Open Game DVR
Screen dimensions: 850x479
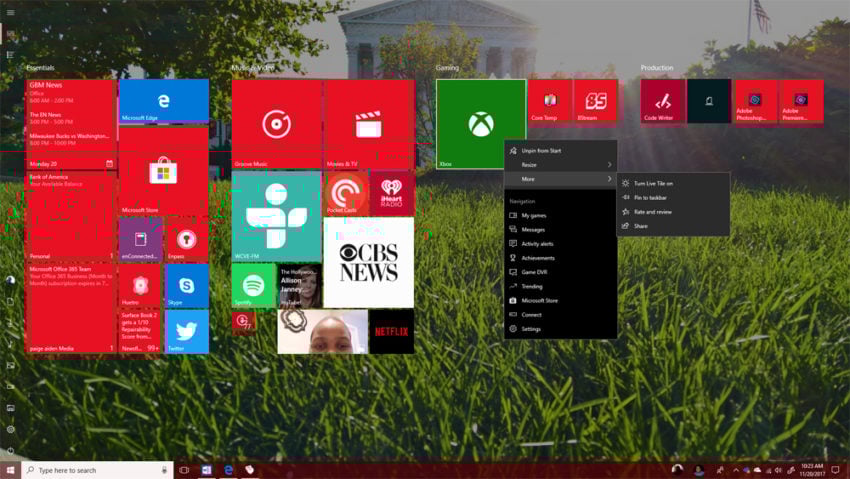[x=561, y=272]
